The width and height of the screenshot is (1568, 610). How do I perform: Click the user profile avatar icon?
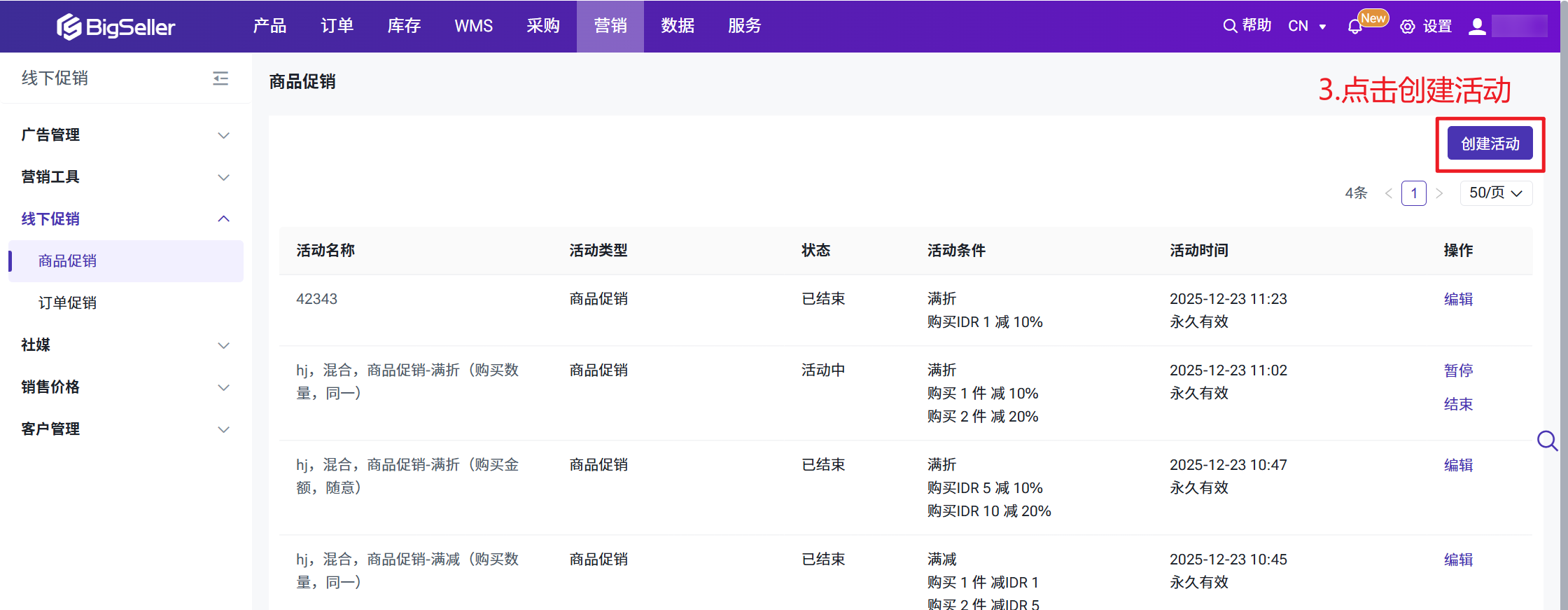(1477, 27)
